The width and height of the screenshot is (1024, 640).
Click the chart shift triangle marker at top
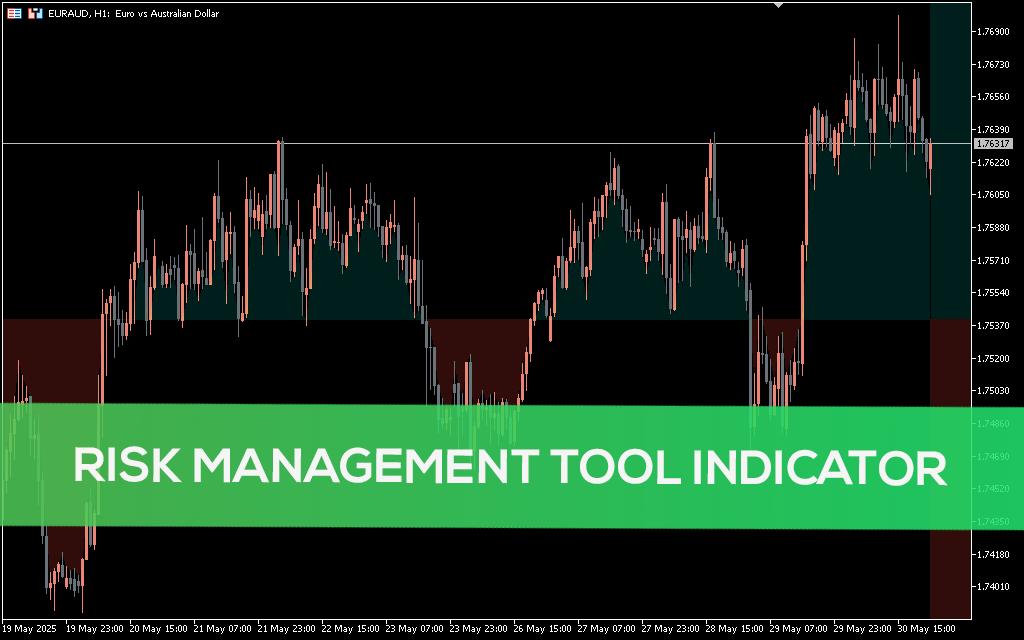[x=779, y=5]
